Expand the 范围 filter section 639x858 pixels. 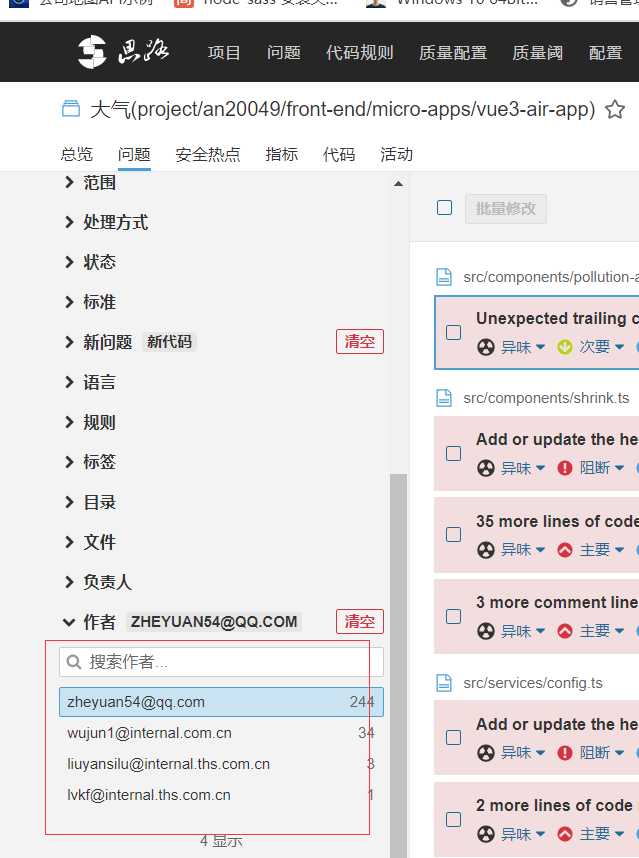tap(69, 182)
